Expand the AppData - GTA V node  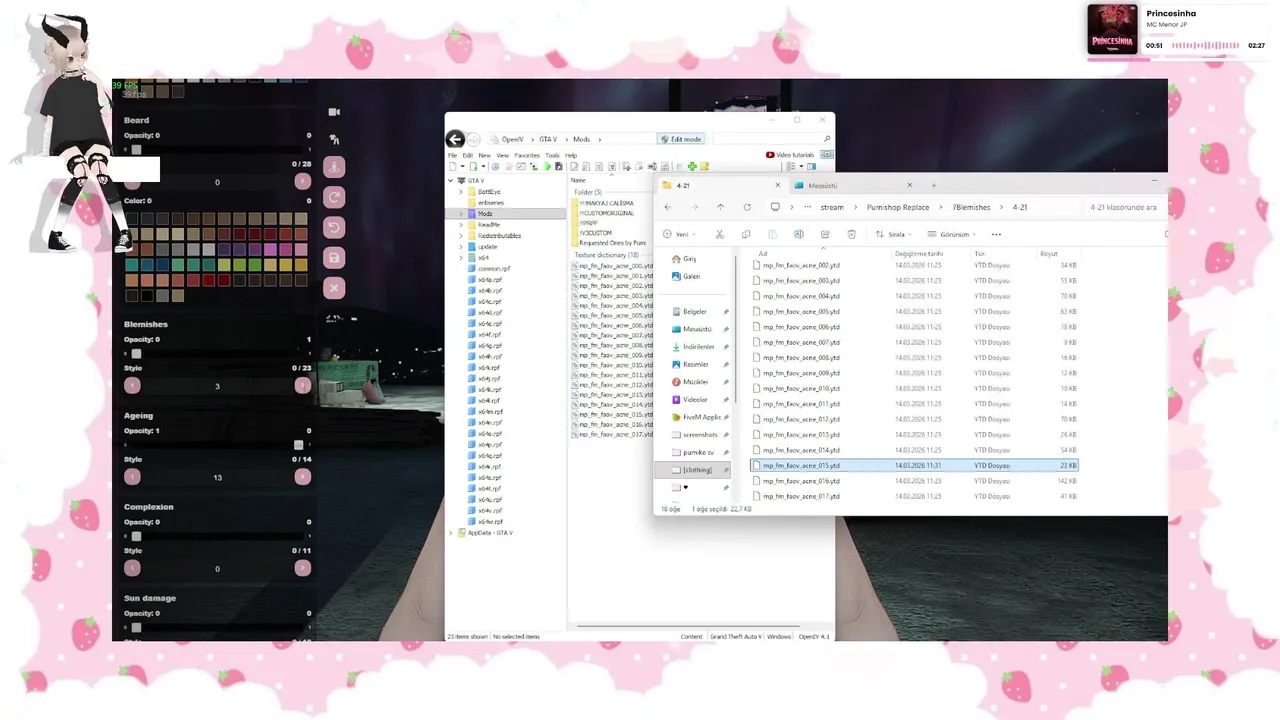pyautogui.click(x=450, y=533)
